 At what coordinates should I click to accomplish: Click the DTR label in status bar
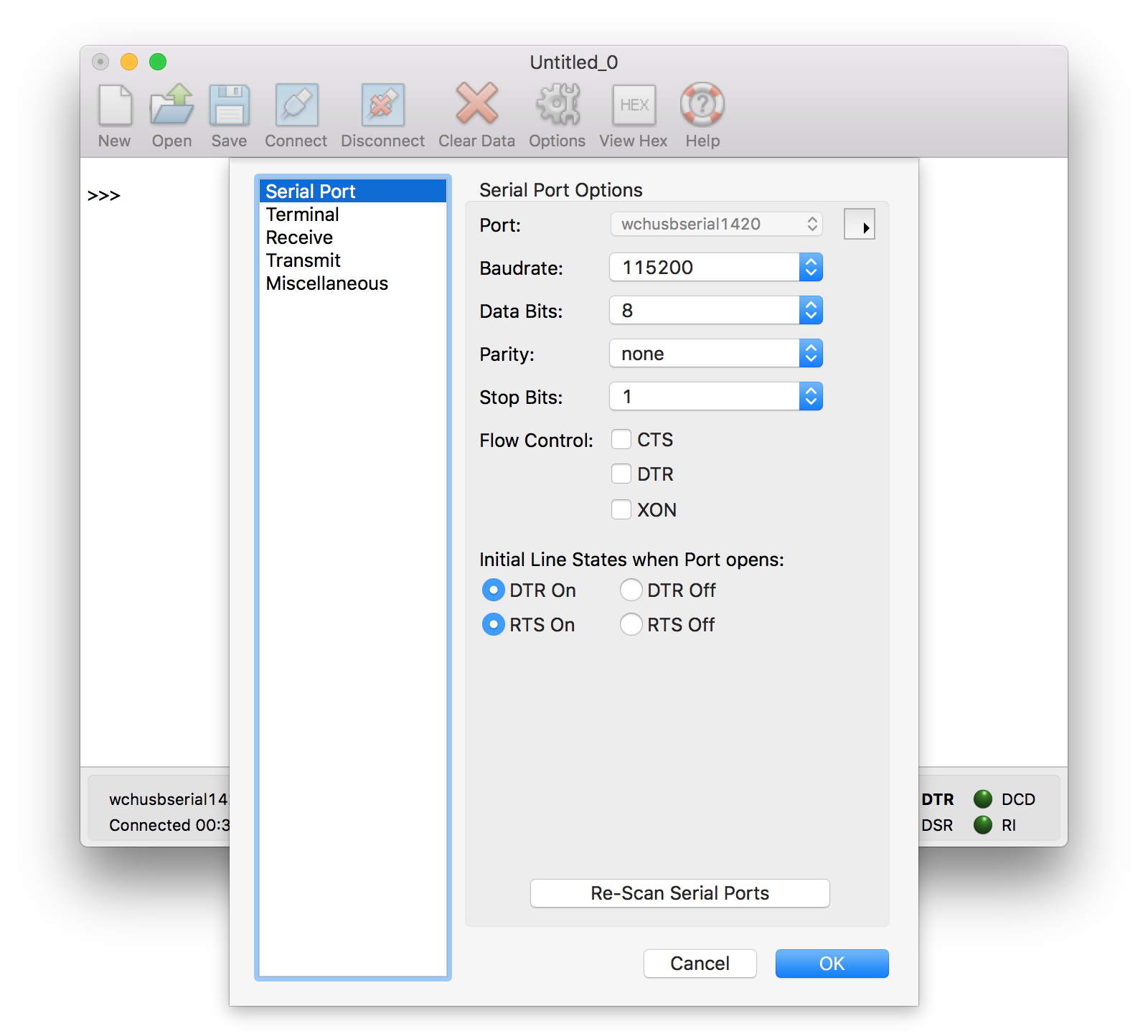pos(937,799)
